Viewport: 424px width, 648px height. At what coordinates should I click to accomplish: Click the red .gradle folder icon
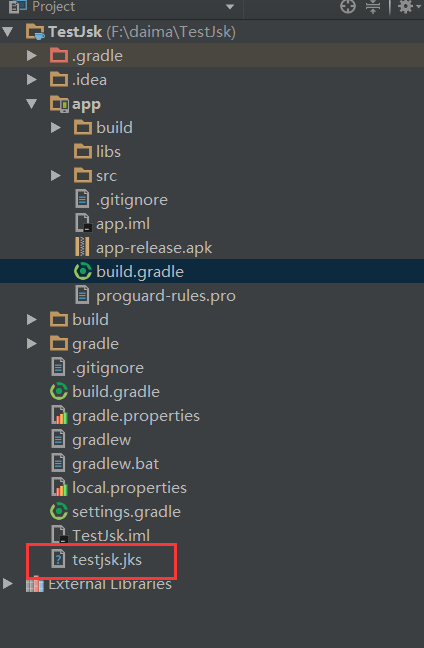pos(59,55)
